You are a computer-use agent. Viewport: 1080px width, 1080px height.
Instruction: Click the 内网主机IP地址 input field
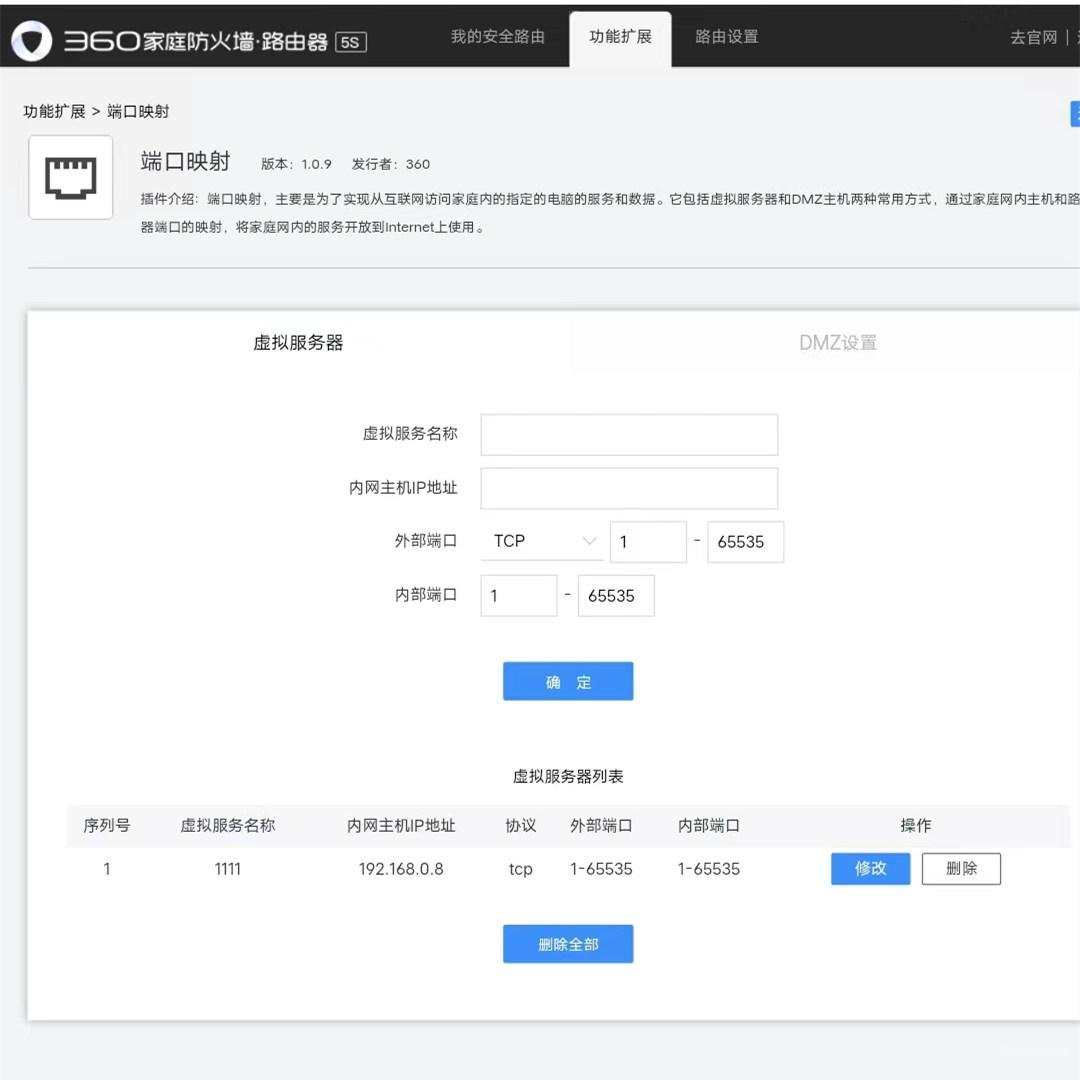point(629,489)
